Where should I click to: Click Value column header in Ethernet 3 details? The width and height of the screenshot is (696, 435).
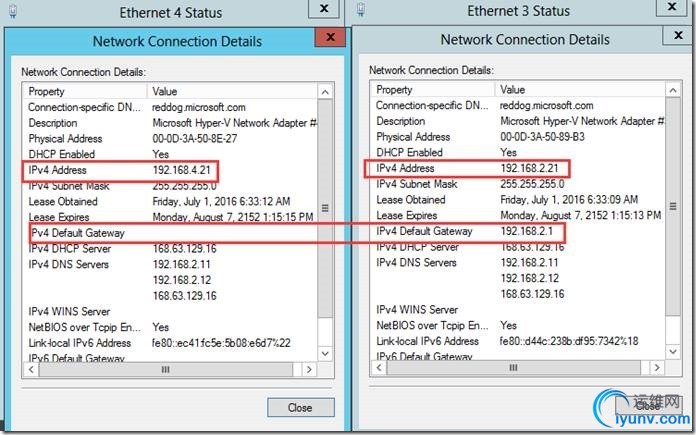[x=580, y=90]
